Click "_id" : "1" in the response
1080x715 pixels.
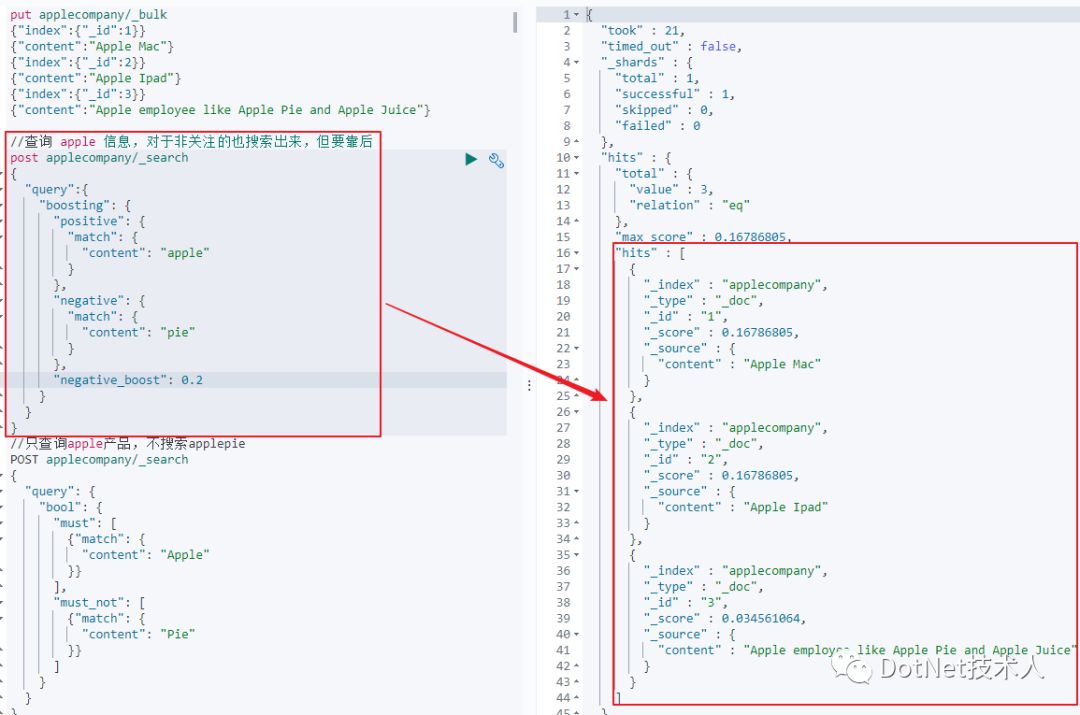tap(685, 317)
